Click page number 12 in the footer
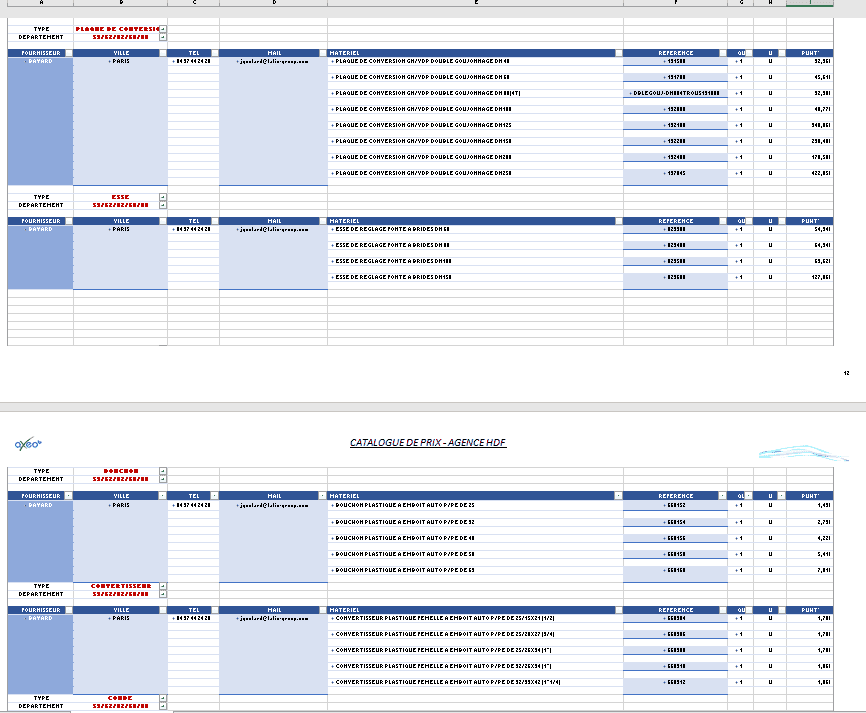 pyautogui.click(x=846, y=373)
